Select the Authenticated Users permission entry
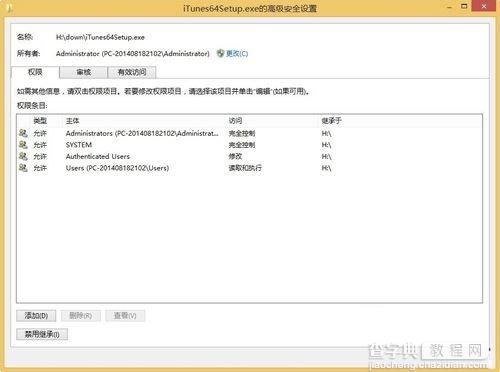 pyautogui.click(x=249, y=156)
